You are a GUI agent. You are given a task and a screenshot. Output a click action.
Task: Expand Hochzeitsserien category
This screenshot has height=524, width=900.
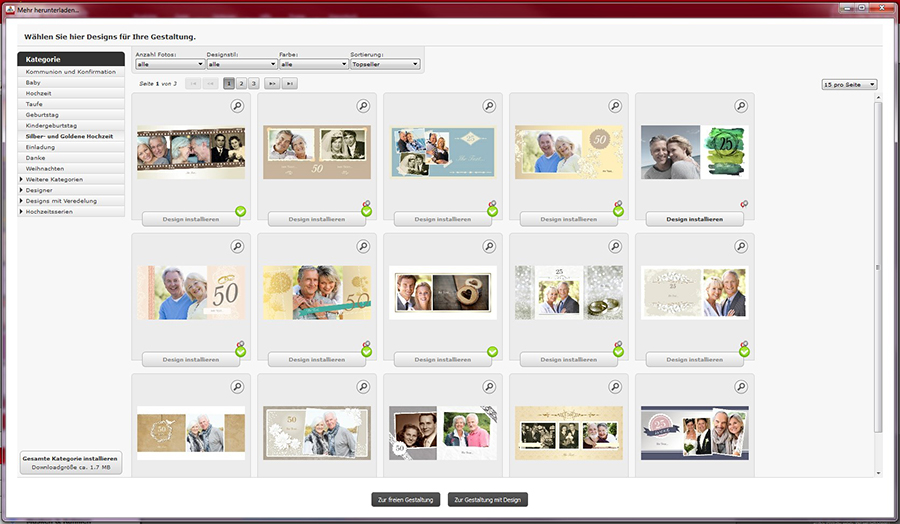pyautogui.click(x=21, y=212)
